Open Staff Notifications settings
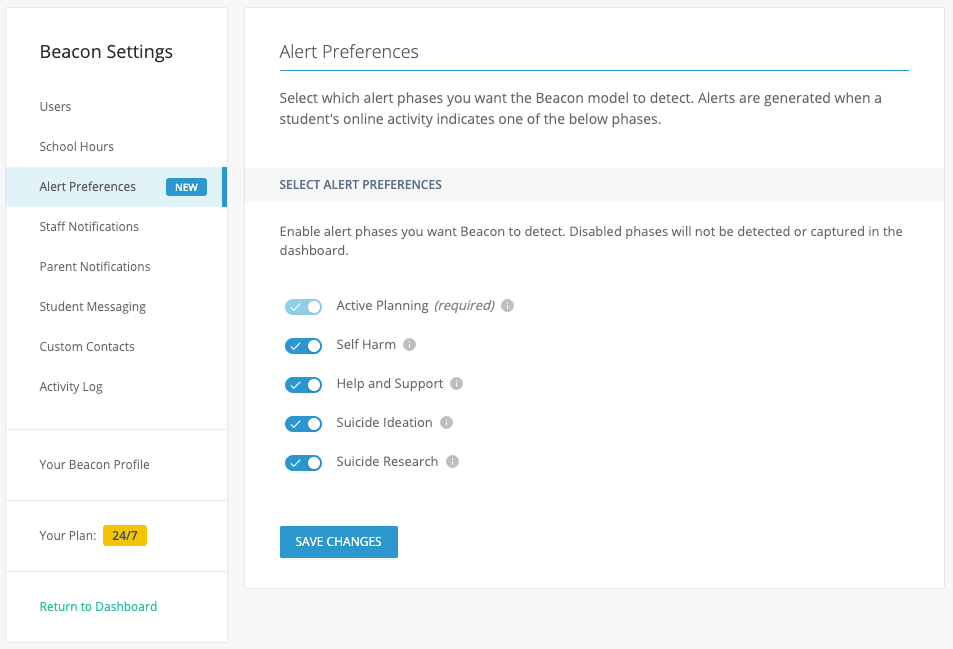This screenshot has height=649, width=953. point(89,227)
